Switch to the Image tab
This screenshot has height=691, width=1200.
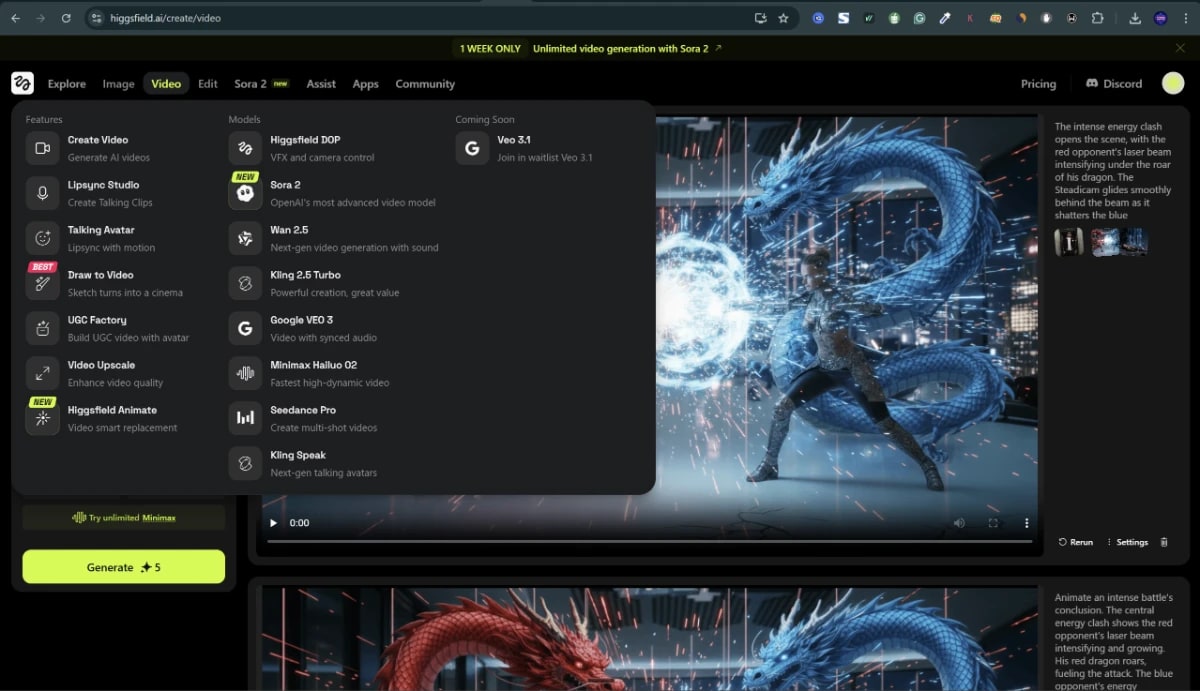coord(118,84)
